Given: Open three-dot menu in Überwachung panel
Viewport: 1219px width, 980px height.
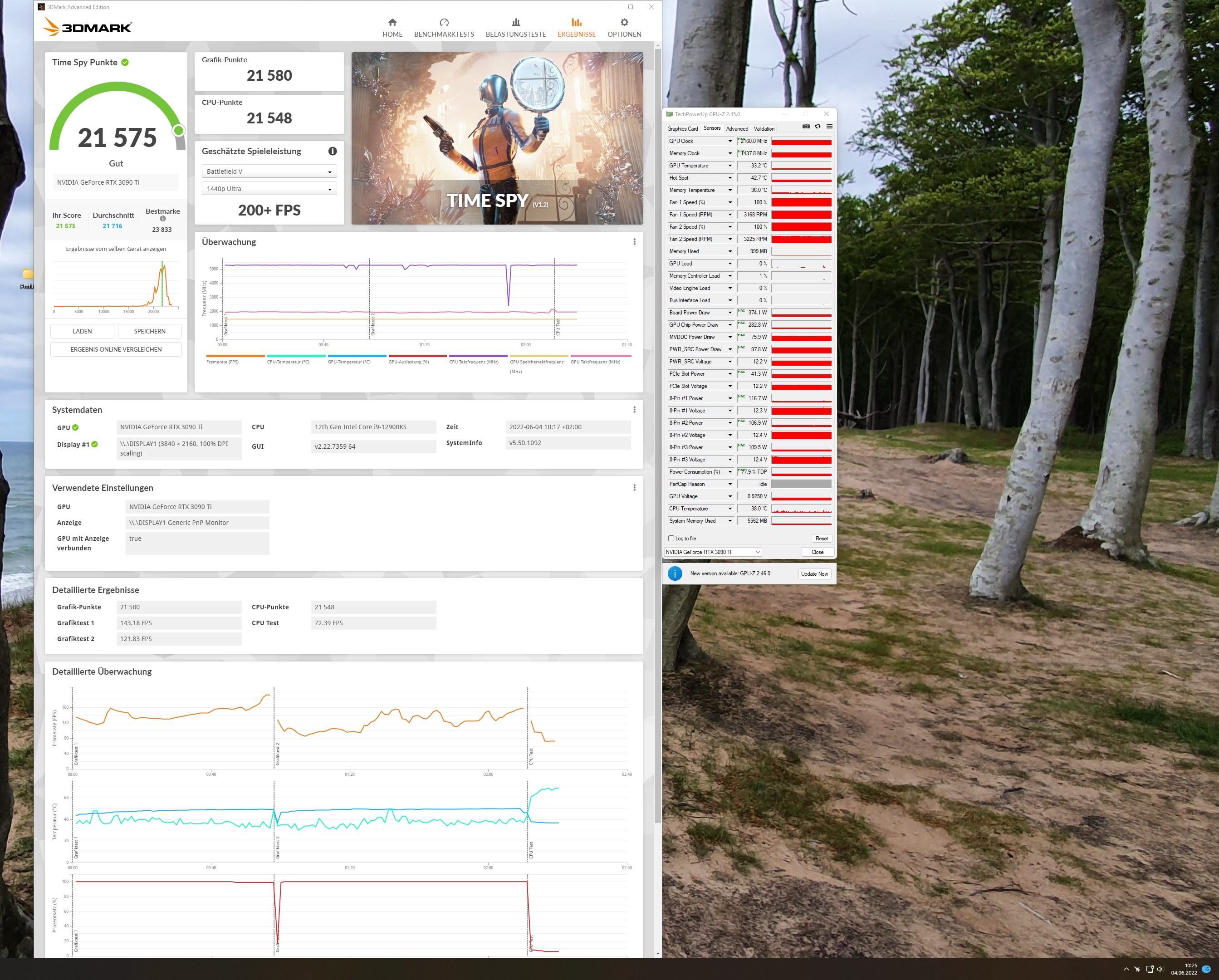Looking at the screenshot, I should tap(634, 242).
